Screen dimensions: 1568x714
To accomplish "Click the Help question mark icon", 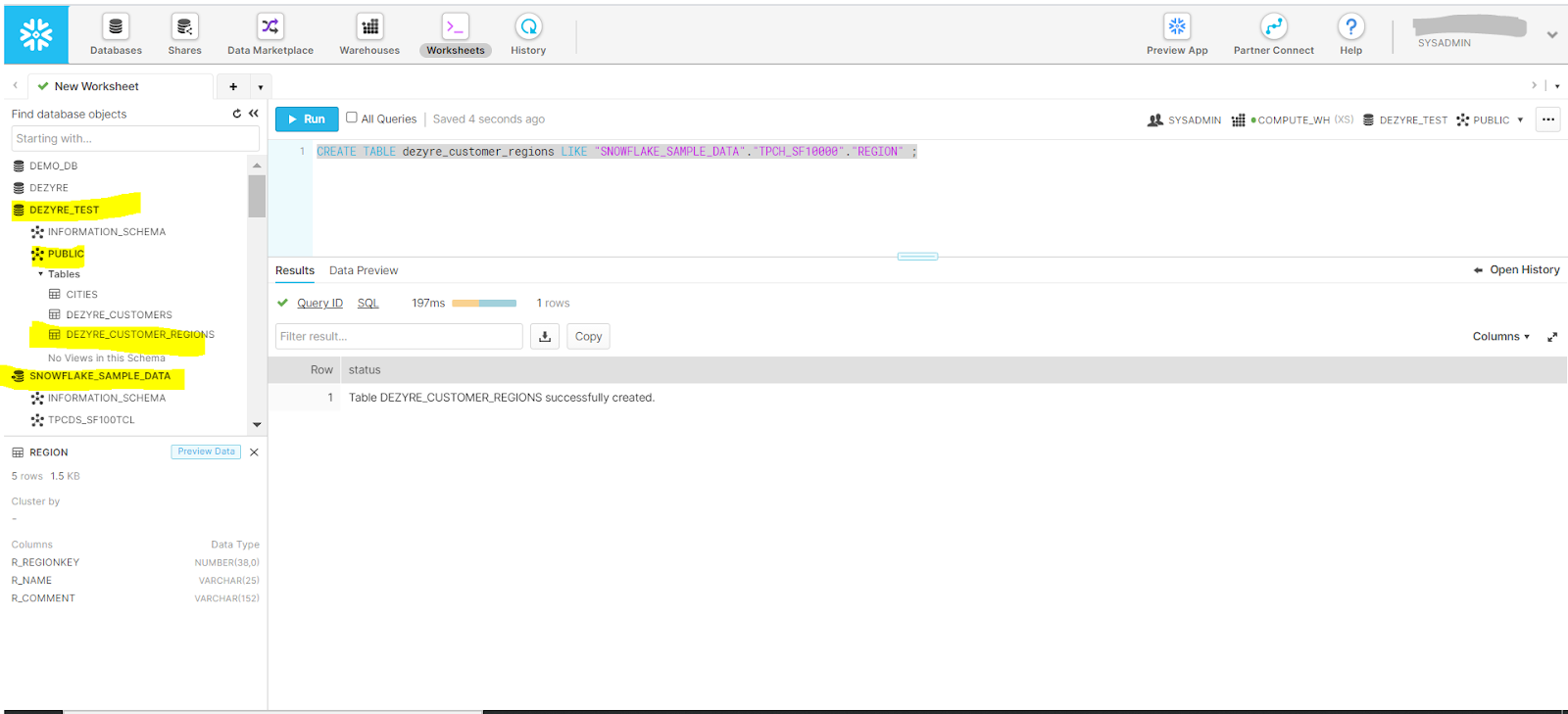I will 1350,26.
